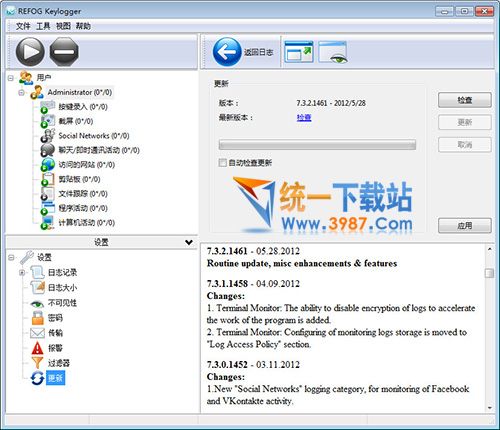
Task: Start monitoring with the play button
Action: 30,52
